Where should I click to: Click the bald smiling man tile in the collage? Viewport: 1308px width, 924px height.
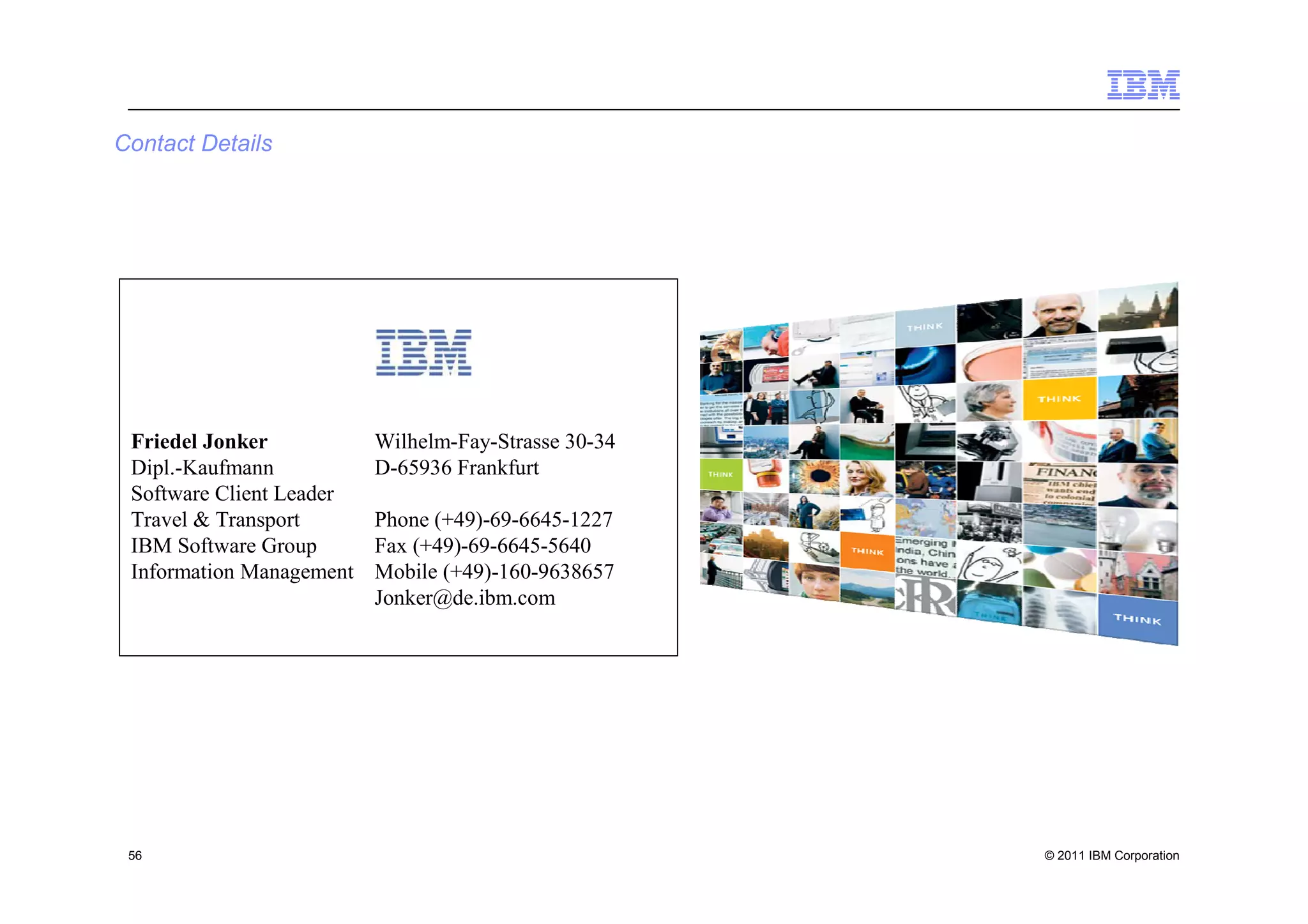coord(1060,314)
